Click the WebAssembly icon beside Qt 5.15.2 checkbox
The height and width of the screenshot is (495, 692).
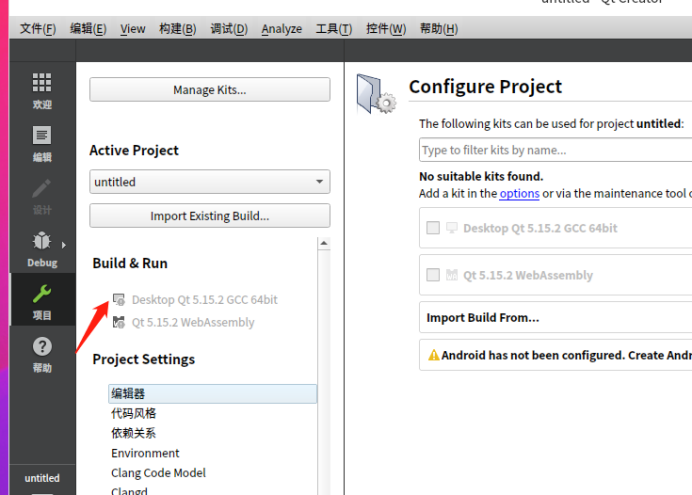451,275
